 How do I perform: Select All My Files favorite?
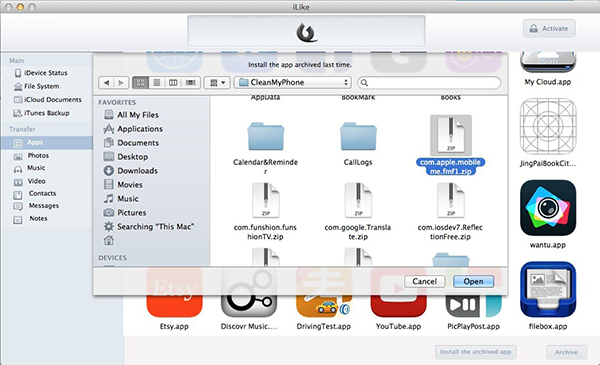(x=131, y=115)
